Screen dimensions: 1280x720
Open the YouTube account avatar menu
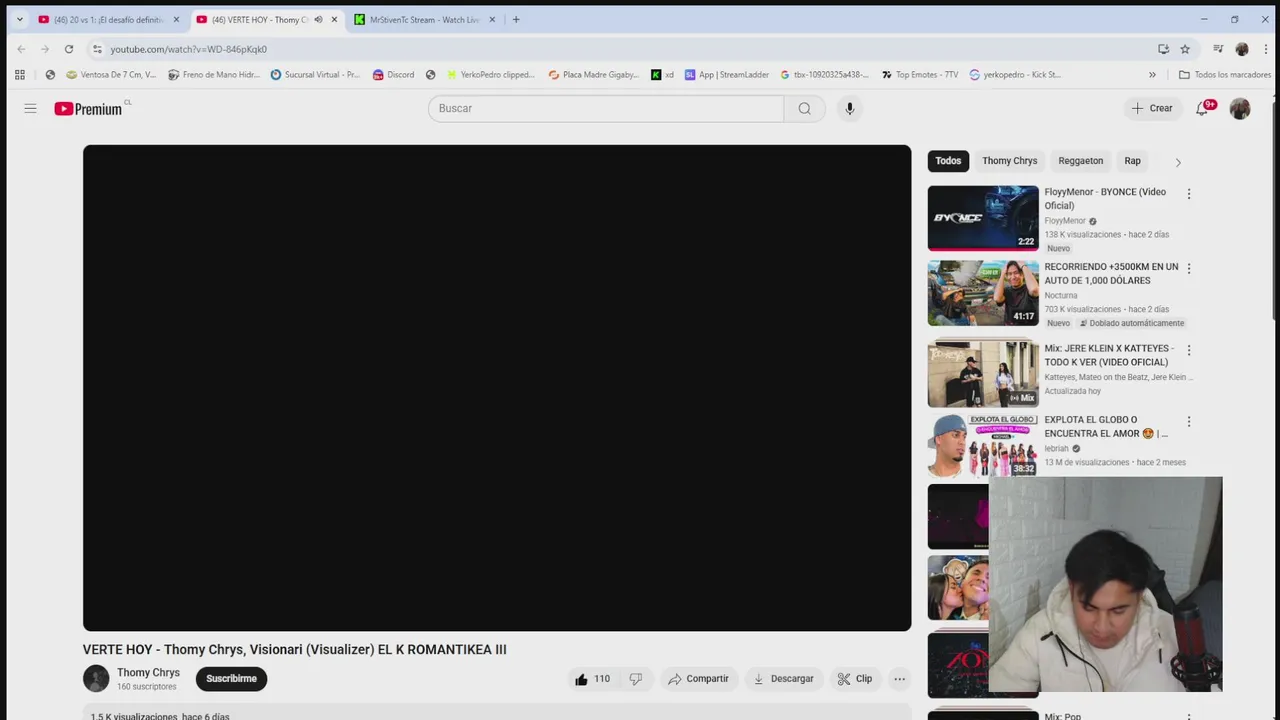(x=1240, y=108)
